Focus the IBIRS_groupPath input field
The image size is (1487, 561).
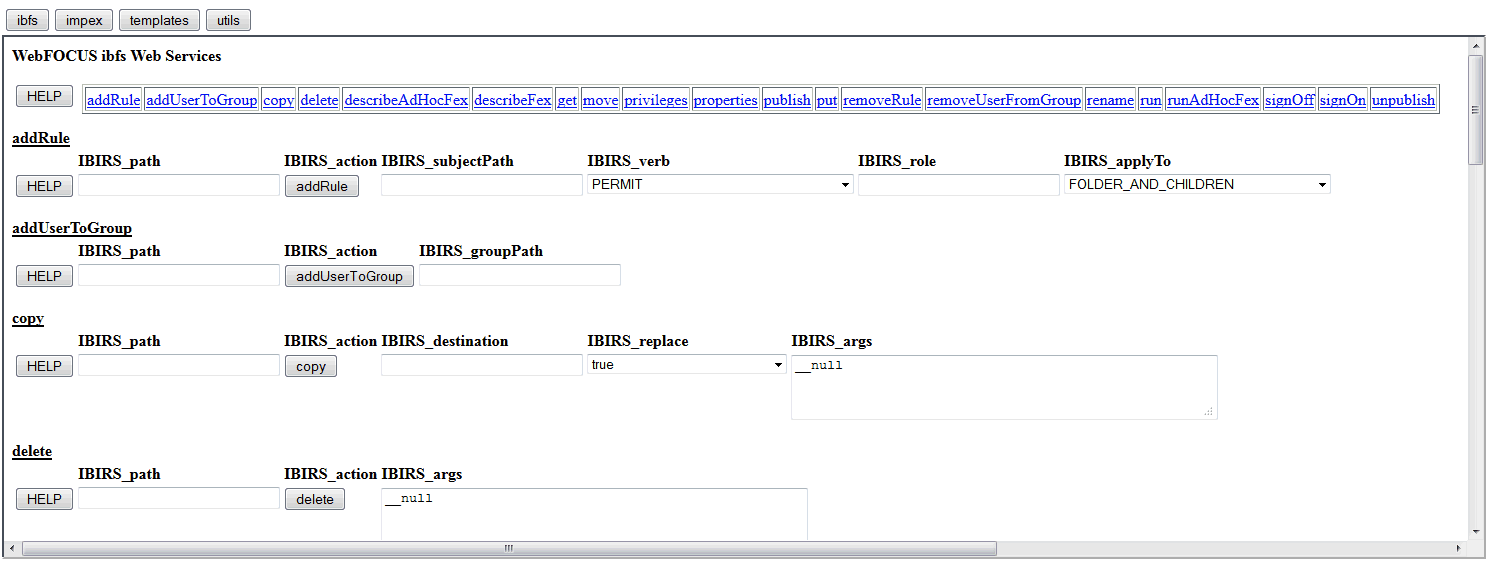pos(520,275)
